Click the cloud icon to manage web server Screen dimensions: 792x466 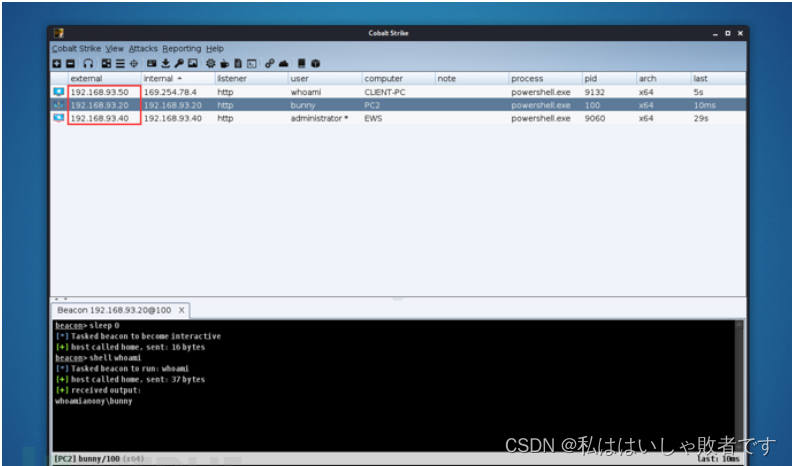tap(283, 64)
